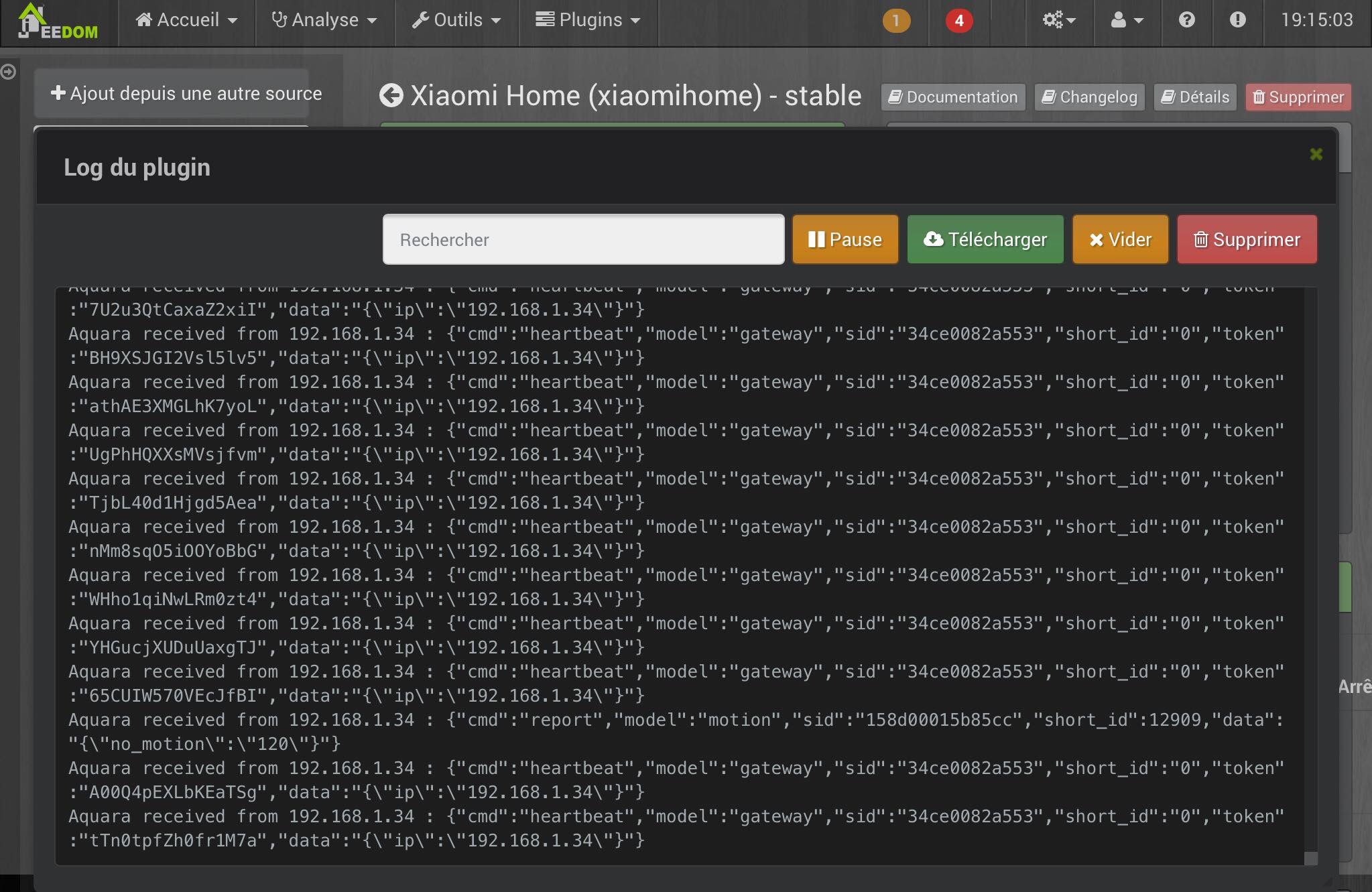This screenshot has width=1372, height=892.
Task: Click the motion report log line sid 158d00015b85cc
Action: (676, 720)
